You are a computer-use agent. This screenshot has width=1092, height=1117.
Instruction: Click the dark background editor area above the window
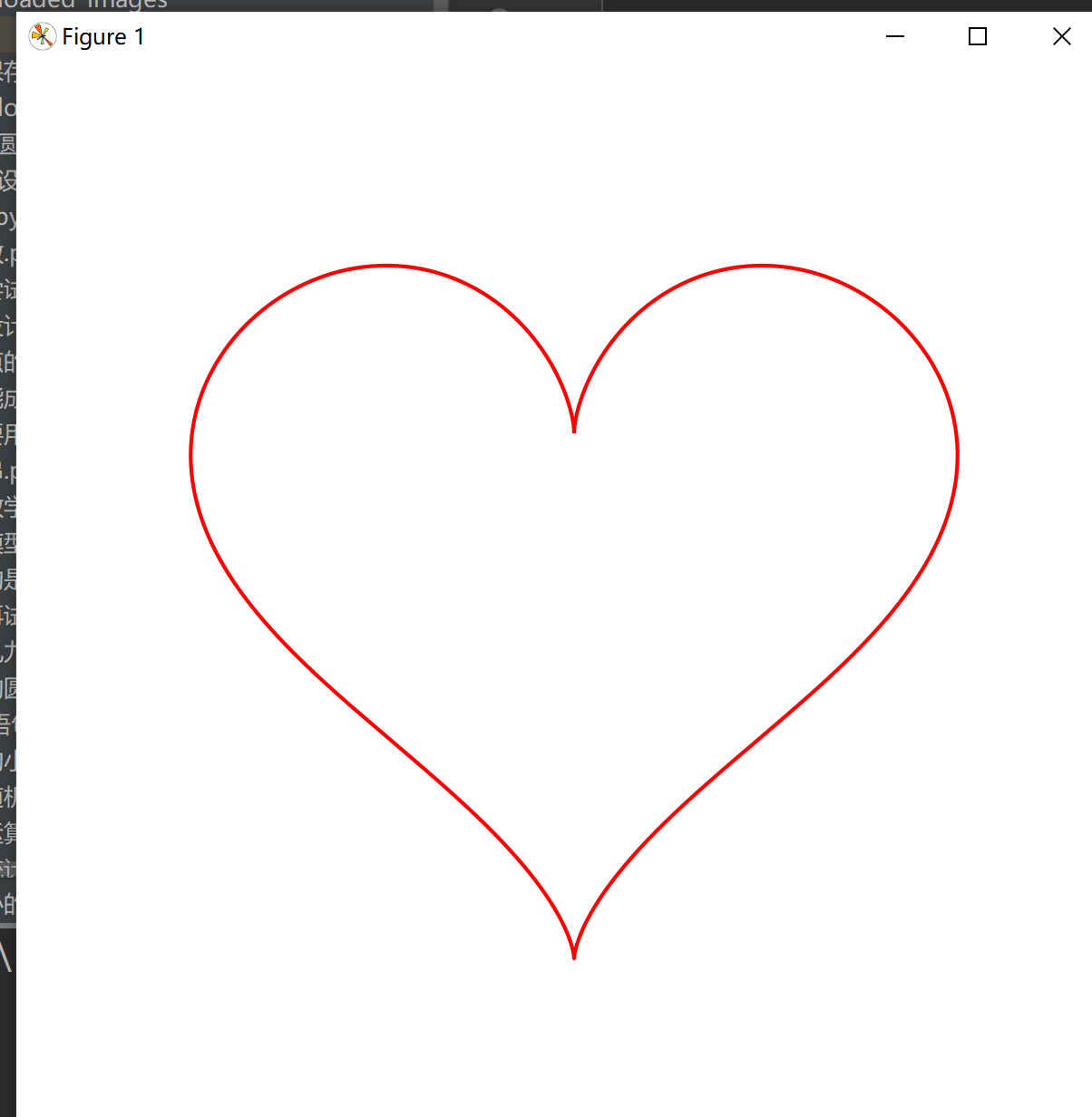point(843,5)
